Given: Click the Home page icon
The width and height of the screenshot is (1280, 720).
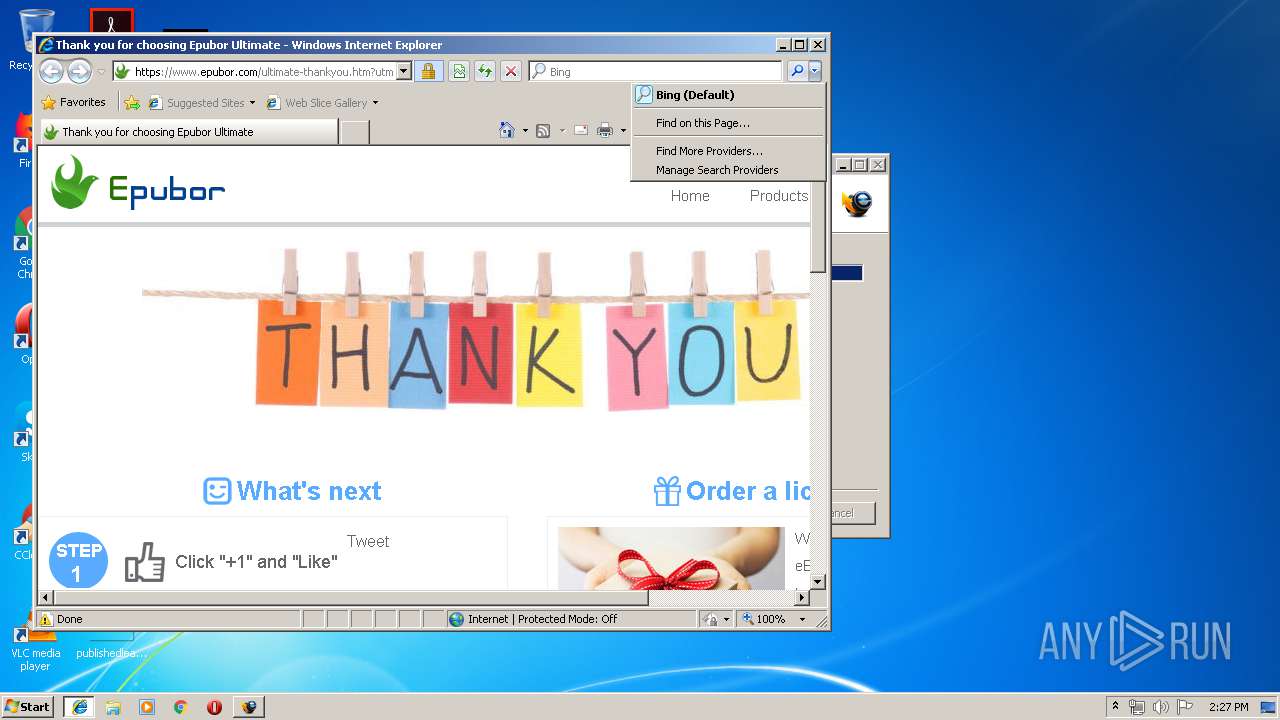Looking at the screenshot, I should [507, 130].
